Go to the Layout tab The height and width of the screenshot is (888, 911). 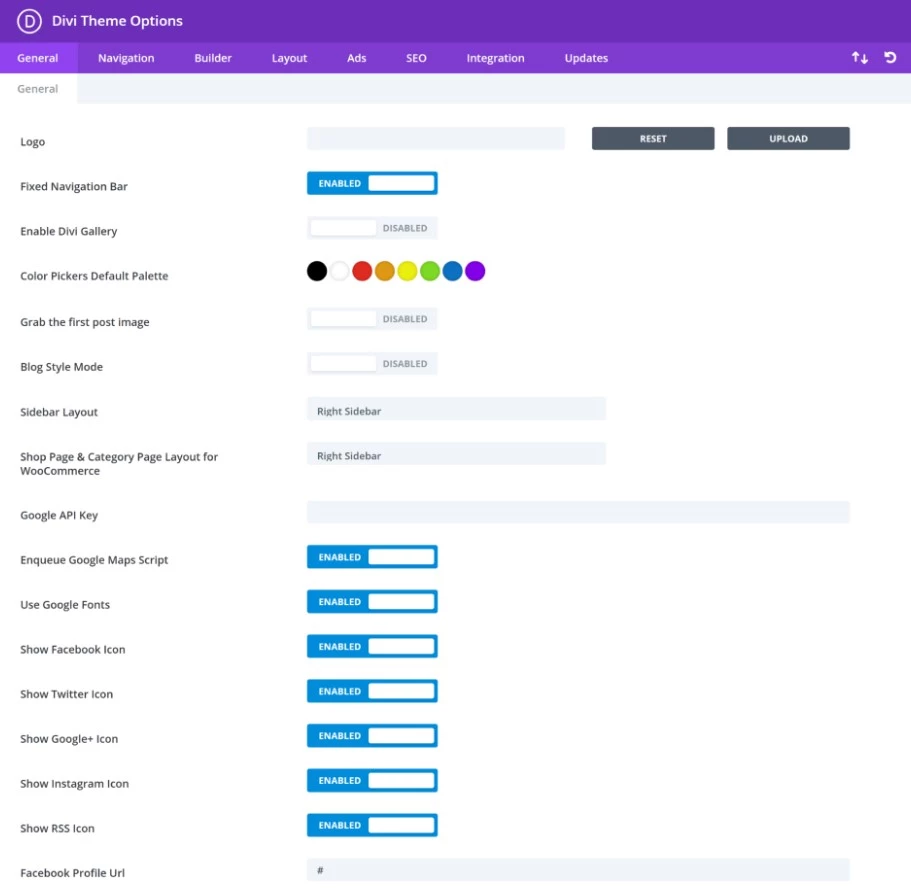click(x=289, y=58)
